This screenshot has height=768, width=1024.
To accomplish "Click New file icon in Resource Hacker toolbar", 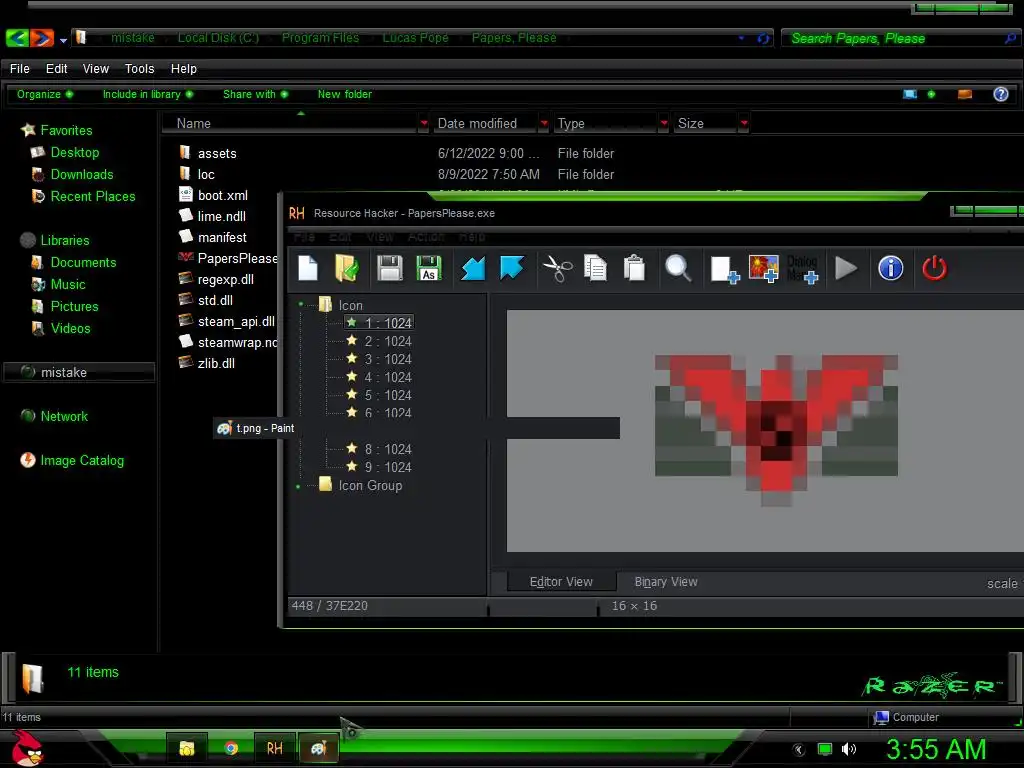I will tap(308, 268).
